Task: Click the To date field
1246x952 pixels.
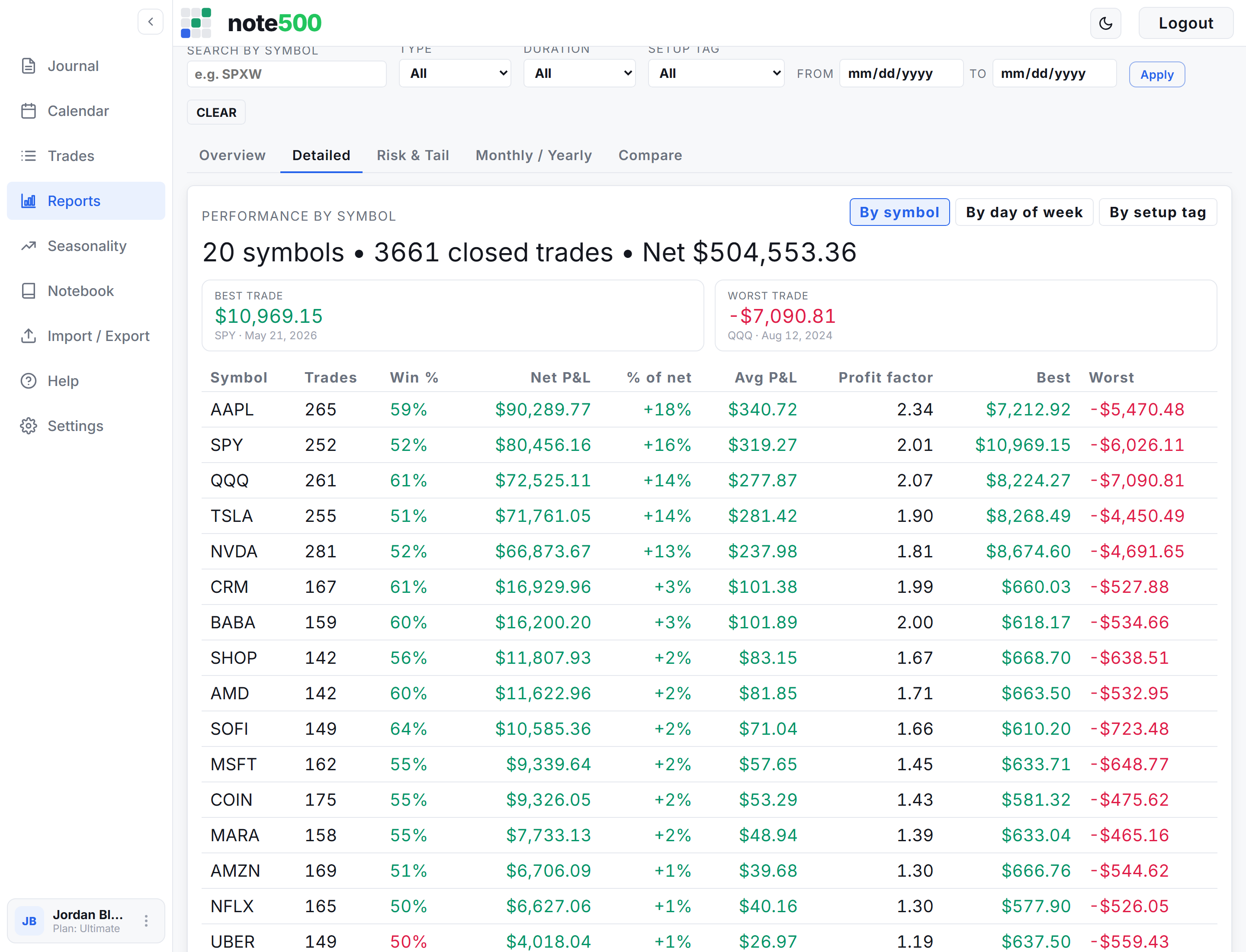Action: (x=1054, y=73)
